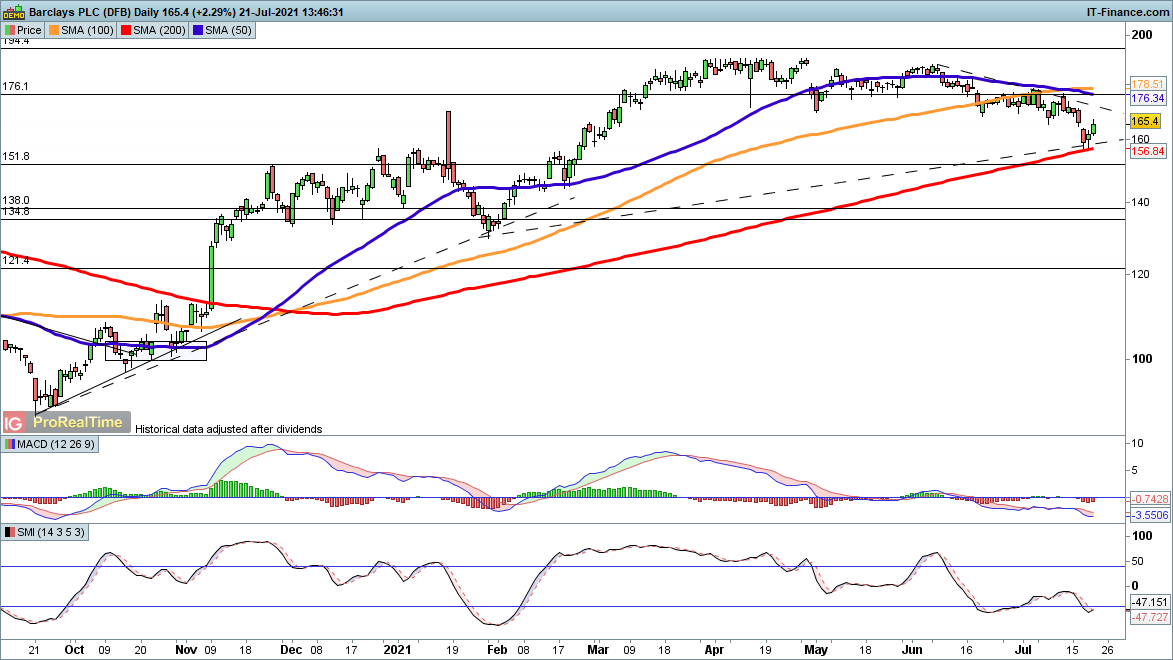Image resolution: width=1173 pixels, height=660 pixels.
Task: Click the Jul label on the date axis
Action: click(x=1023, y=650)
